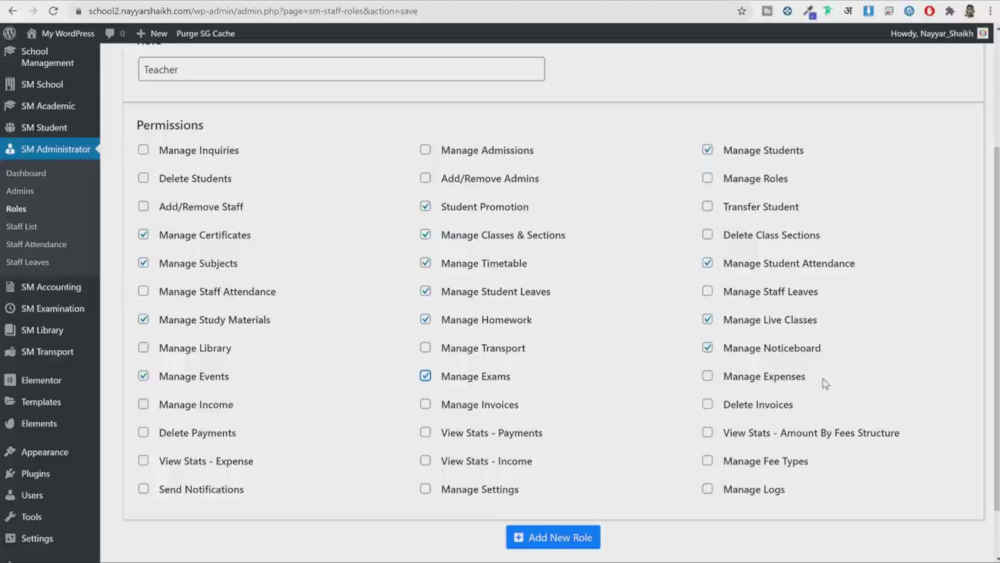
Task: Open Plugins from the sidebar icon
Action: (x=10, y=474)
